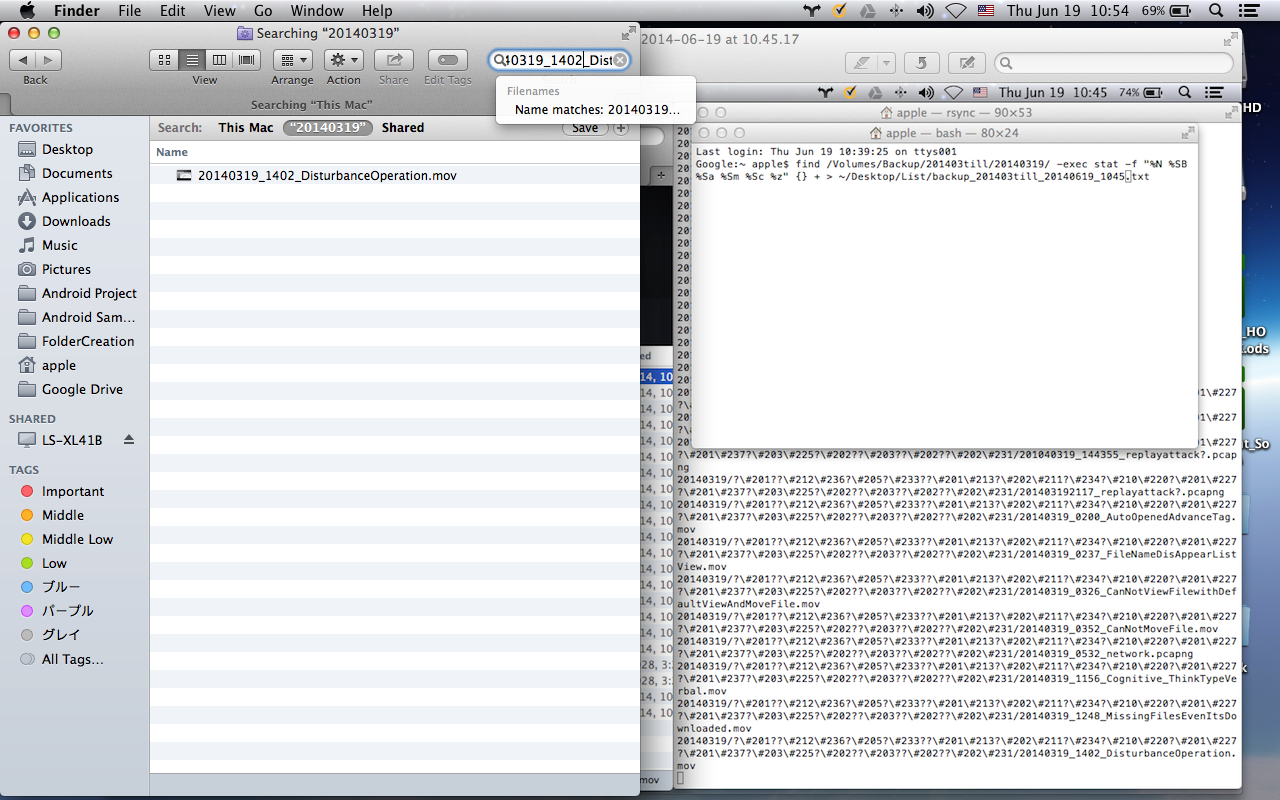Set search scope to This Mac
The width and height of the screenshot is (1280, 800).
click(246, 128)
